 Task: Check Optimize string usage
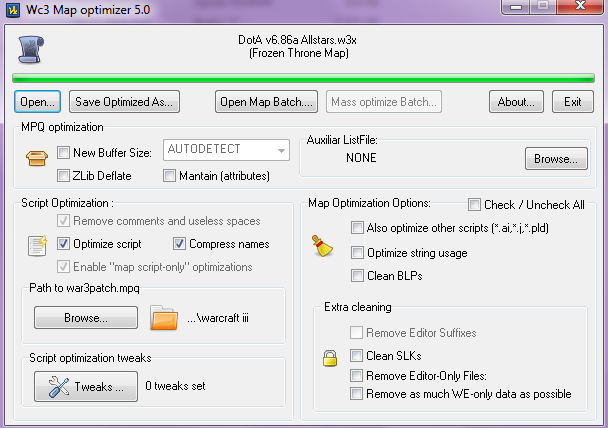pos(357,253)
